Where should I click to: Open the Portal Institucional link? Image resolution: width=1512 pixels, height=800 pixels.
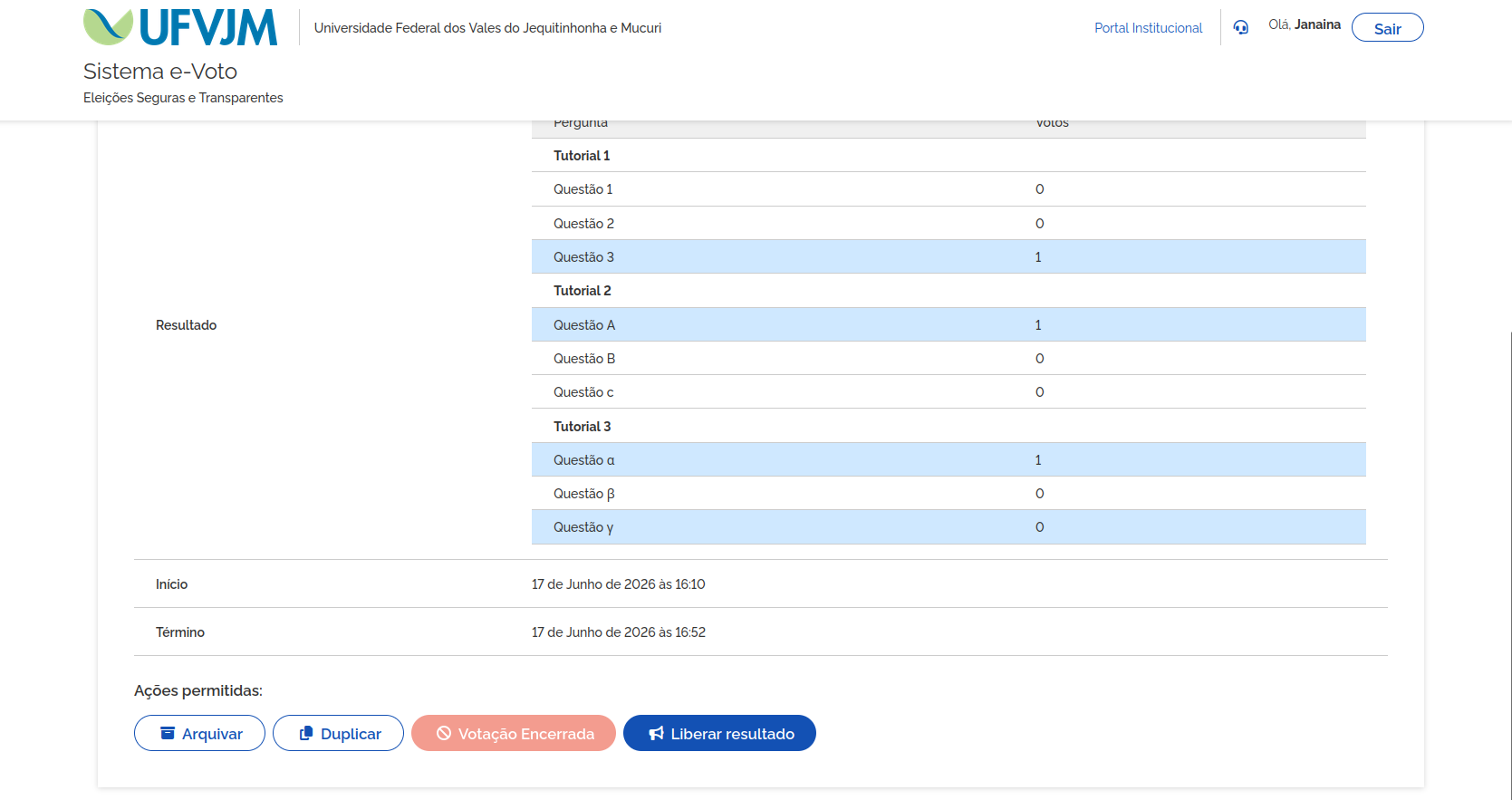pos(1148,28)
